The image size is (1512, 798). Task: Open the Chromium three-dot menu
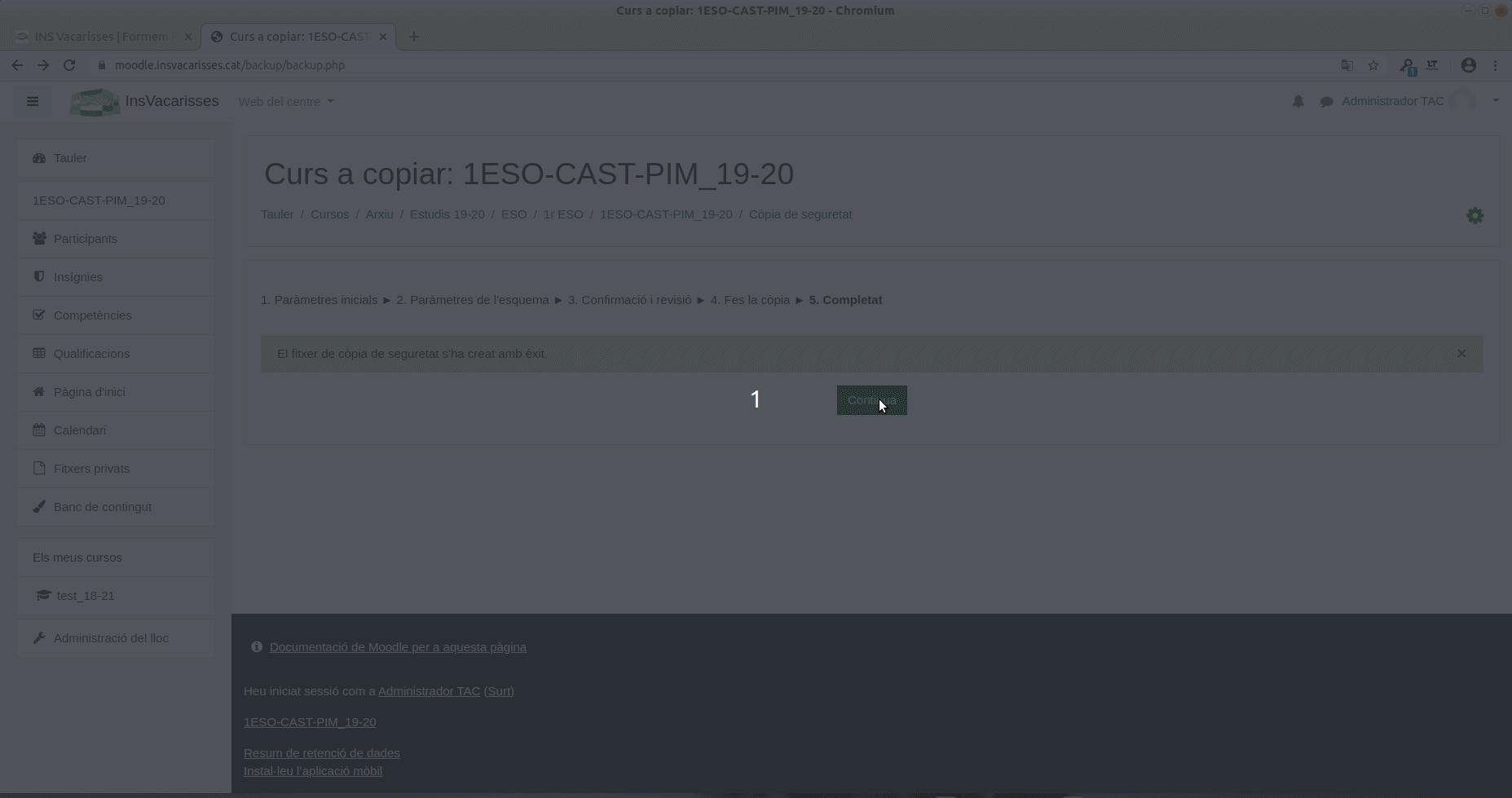1495,65
